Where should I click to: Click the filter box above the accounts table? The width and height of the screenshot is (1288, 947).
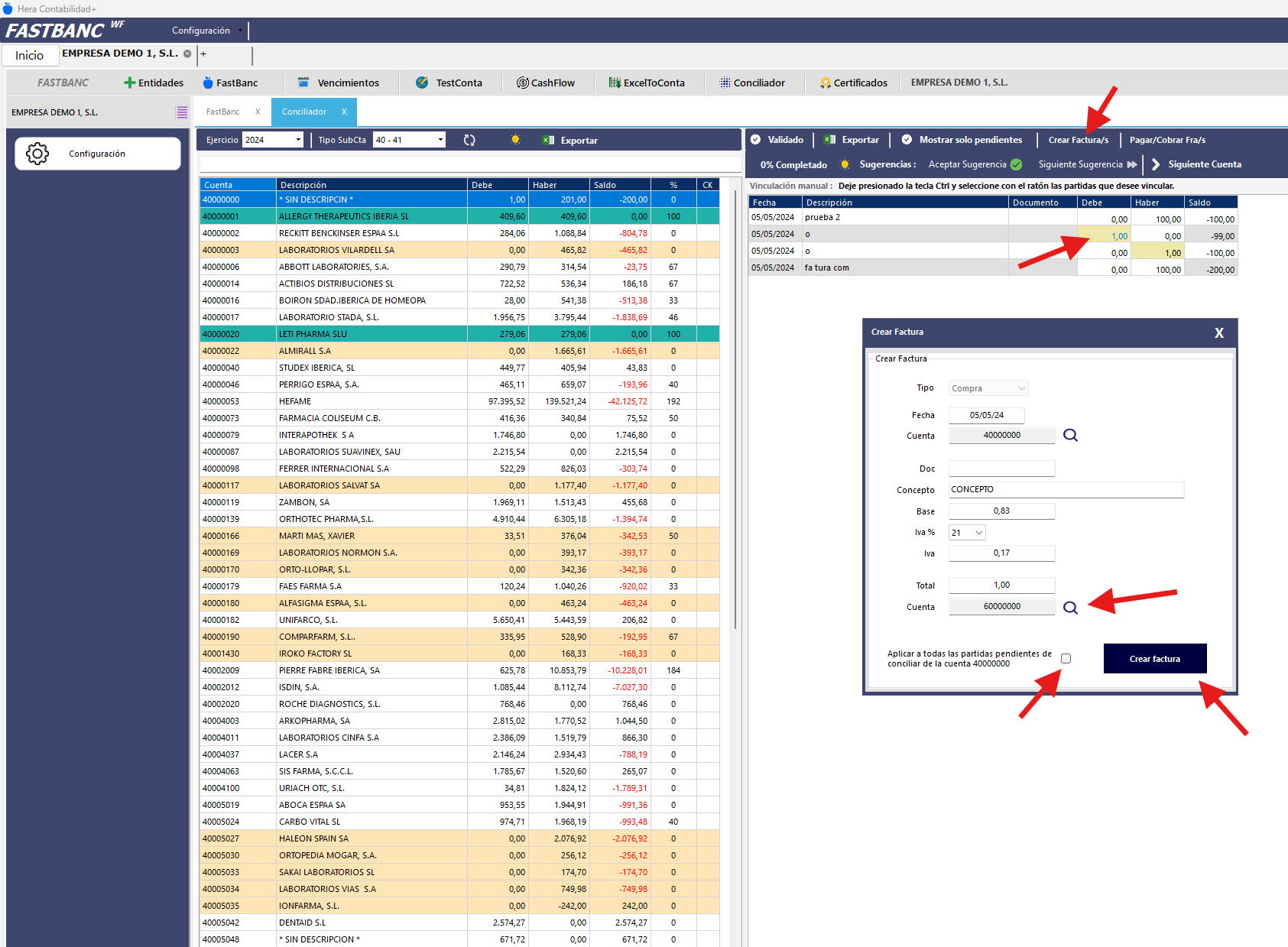click(469, 164)
